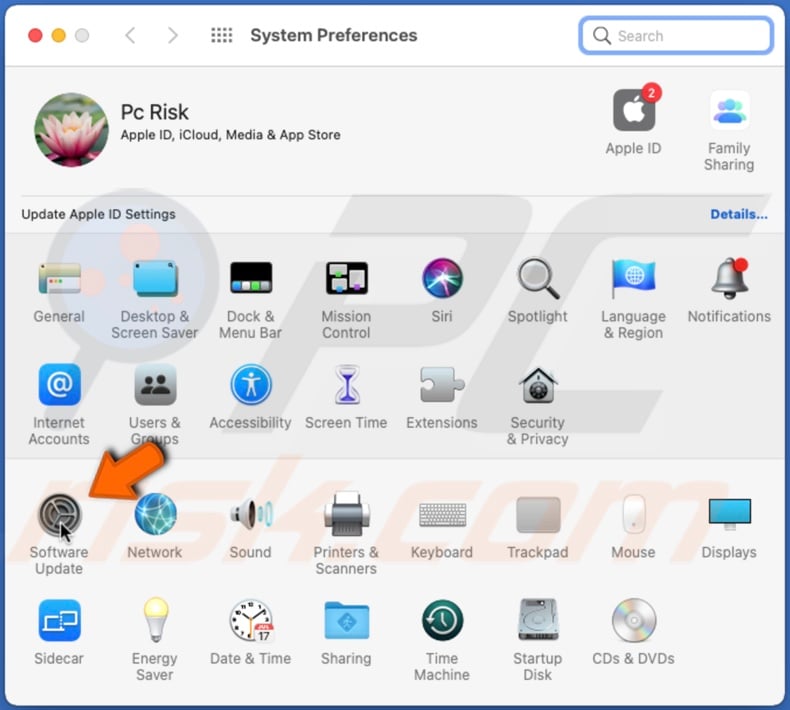The height and width of the screenshot is (710, 790).
Task: Open Network preferences
Action: (x=155, y=514)
